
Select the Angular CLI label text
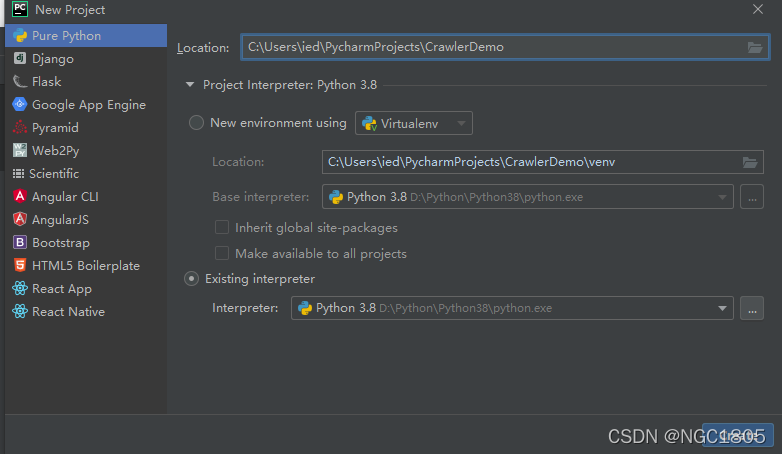[x=65, y=197]
